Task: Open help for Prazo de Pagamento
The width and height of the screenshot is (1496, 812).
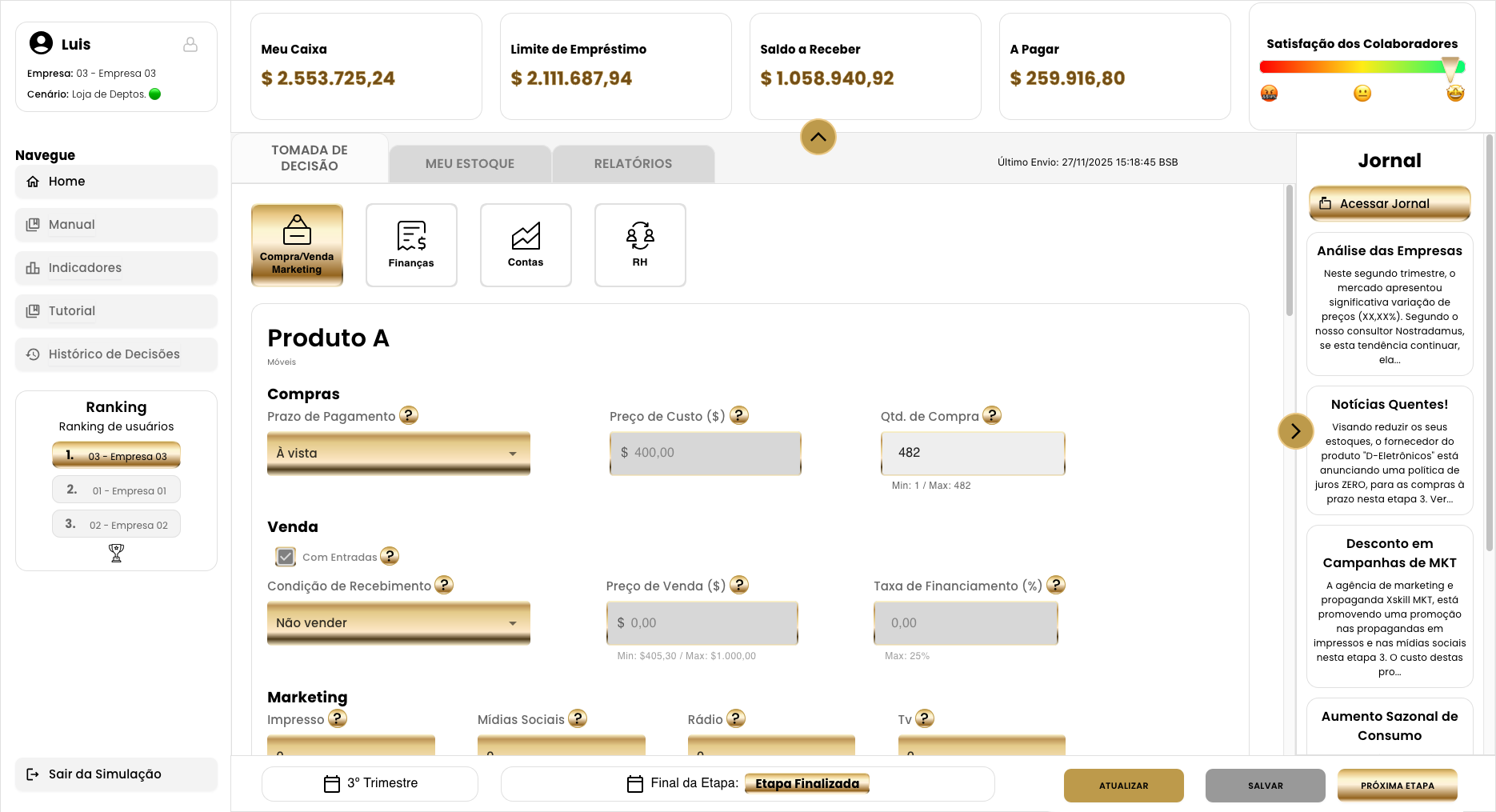Action: tap(409, 415)
